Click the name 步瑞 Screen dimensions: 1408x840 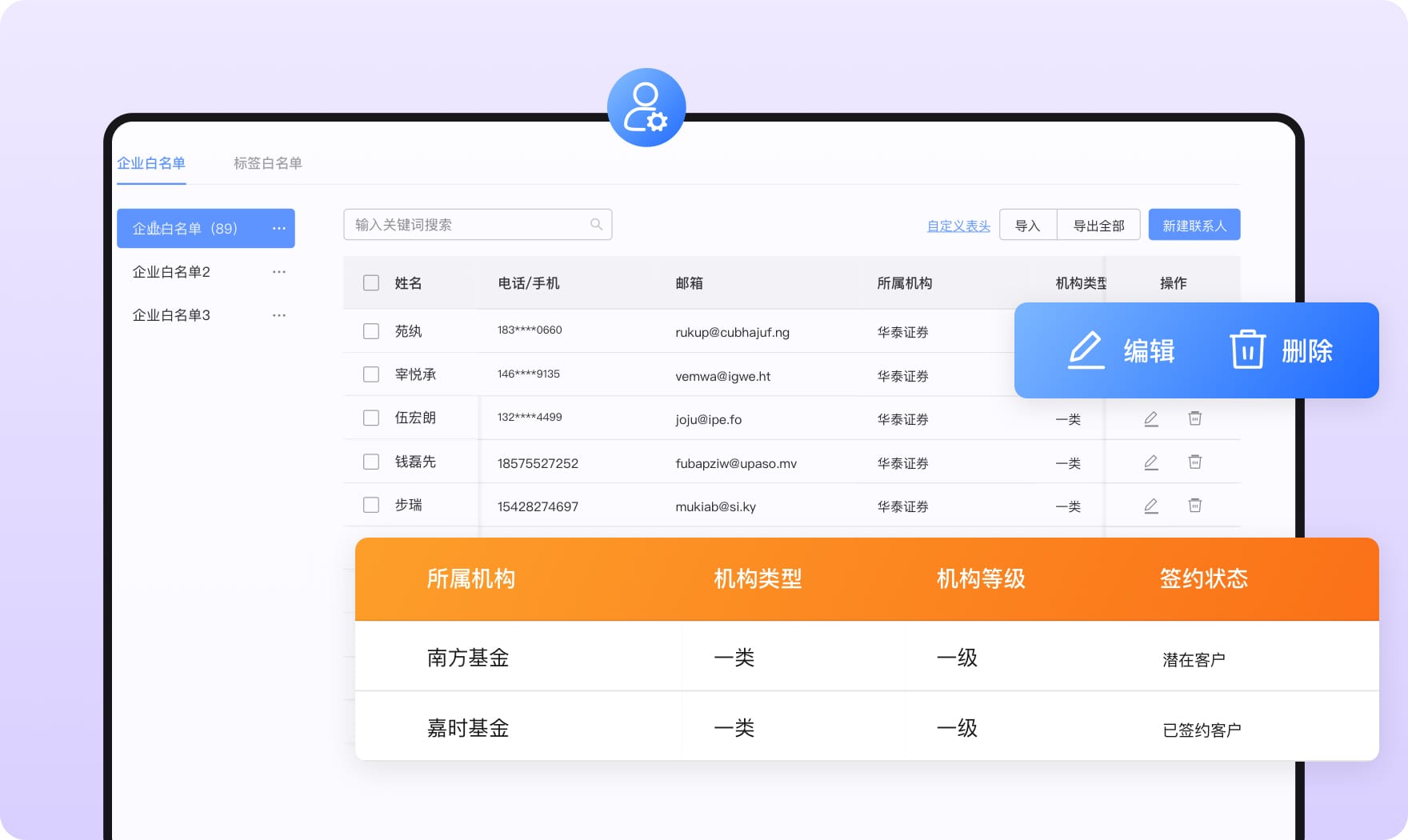tap(408, 505)
